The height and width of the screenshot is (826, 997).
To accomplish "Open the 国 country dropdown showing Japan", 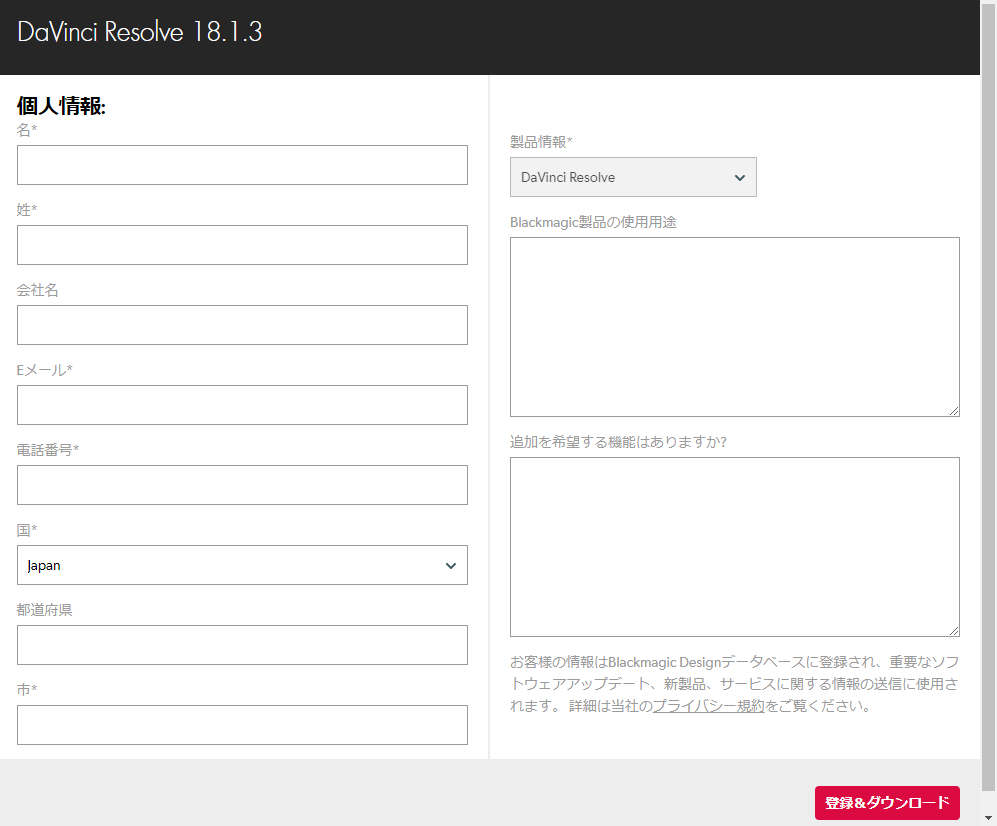I will (242, 565).
